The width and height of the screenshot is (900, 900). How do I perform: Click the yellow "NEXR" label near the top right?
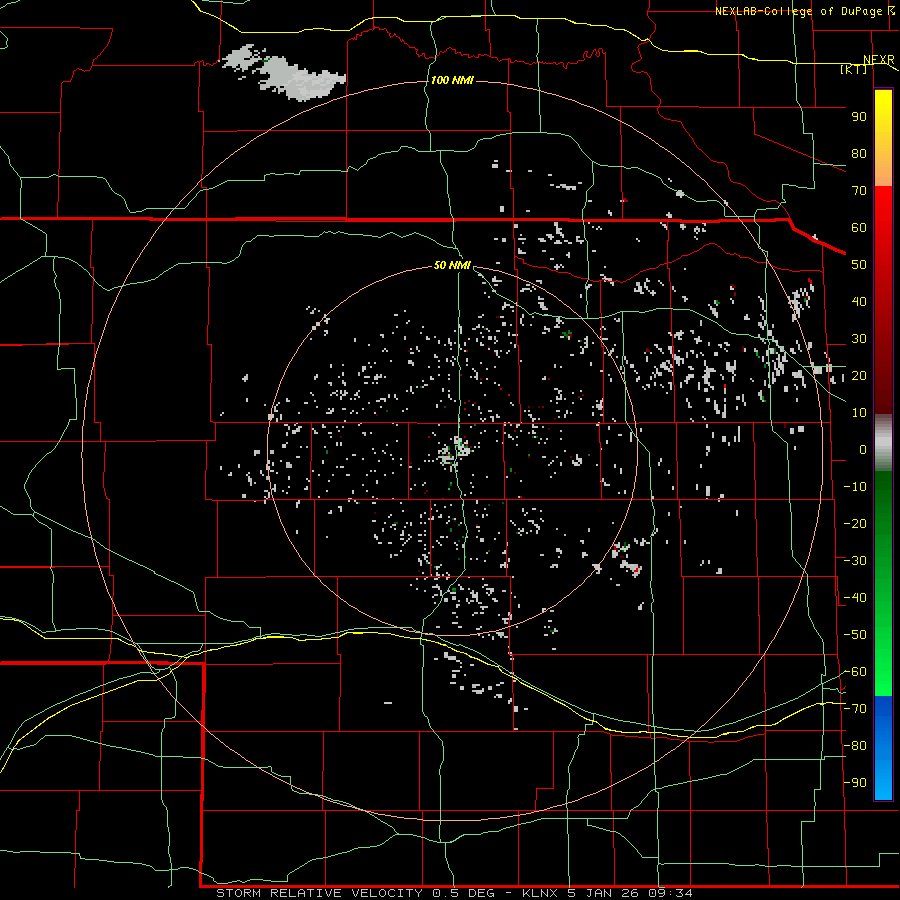coord(879,60)
